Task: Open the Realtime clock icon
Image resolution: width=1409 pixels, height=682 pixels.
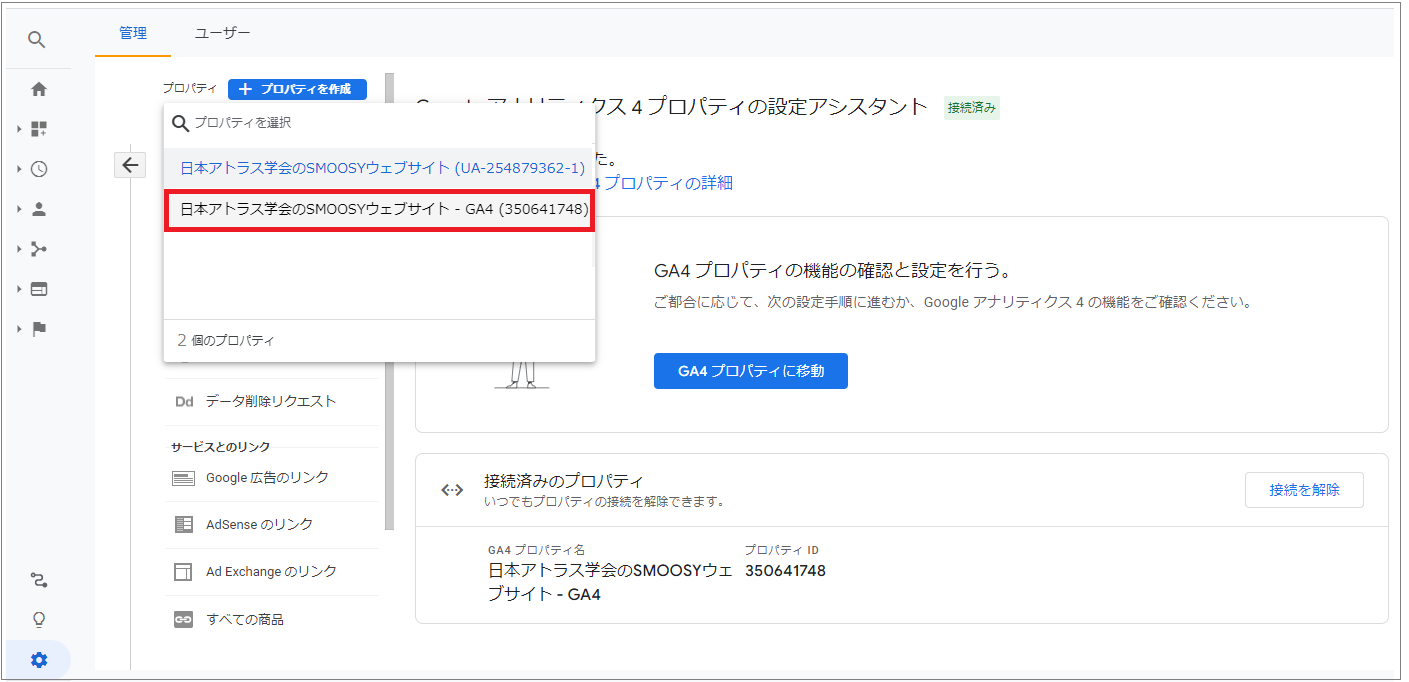Action: 39,169
